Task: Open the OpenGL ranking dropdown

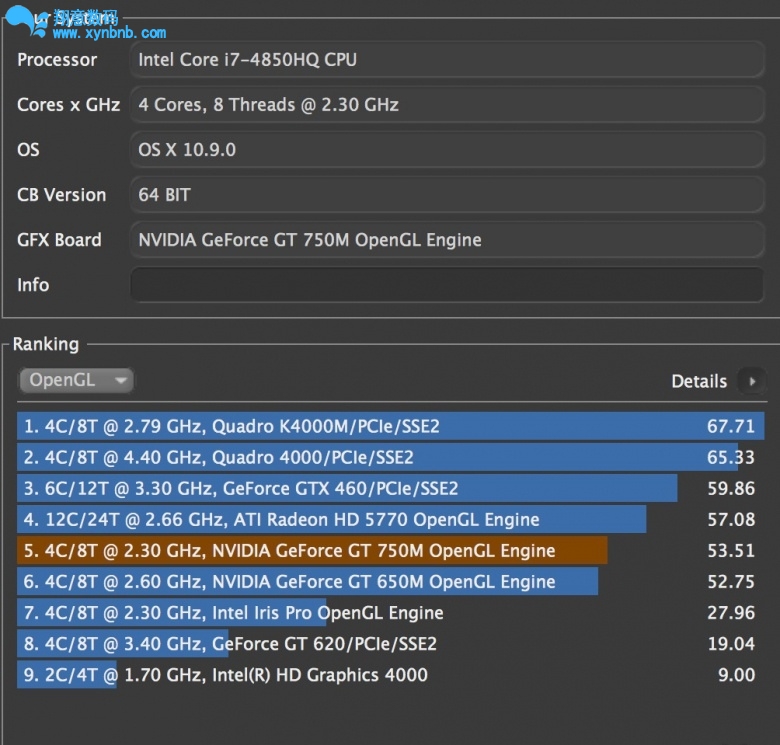Action: pyautogui.click(x=76, y=380)
